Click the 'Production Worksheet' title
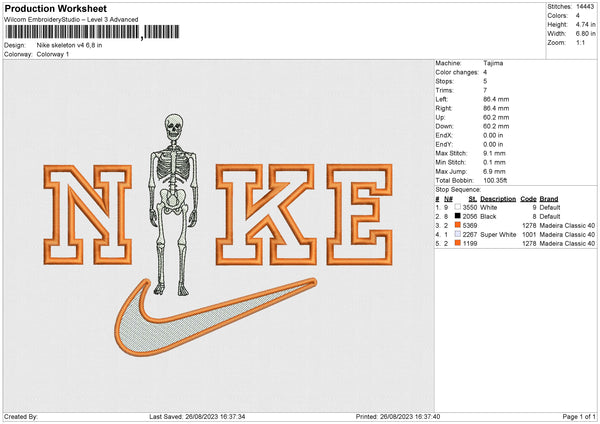This screenshot has height=424, width=600. [x=56, y=8]
